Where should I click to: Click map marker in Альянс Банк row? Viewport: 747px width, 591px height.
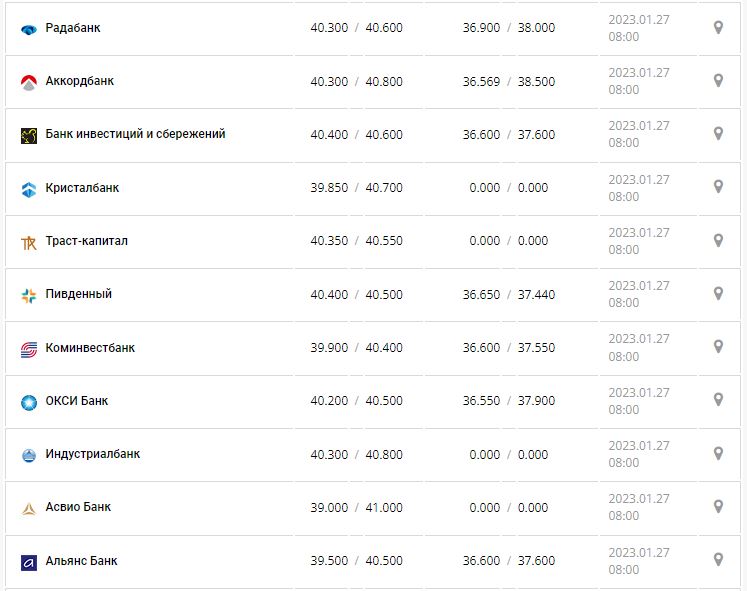718,560
